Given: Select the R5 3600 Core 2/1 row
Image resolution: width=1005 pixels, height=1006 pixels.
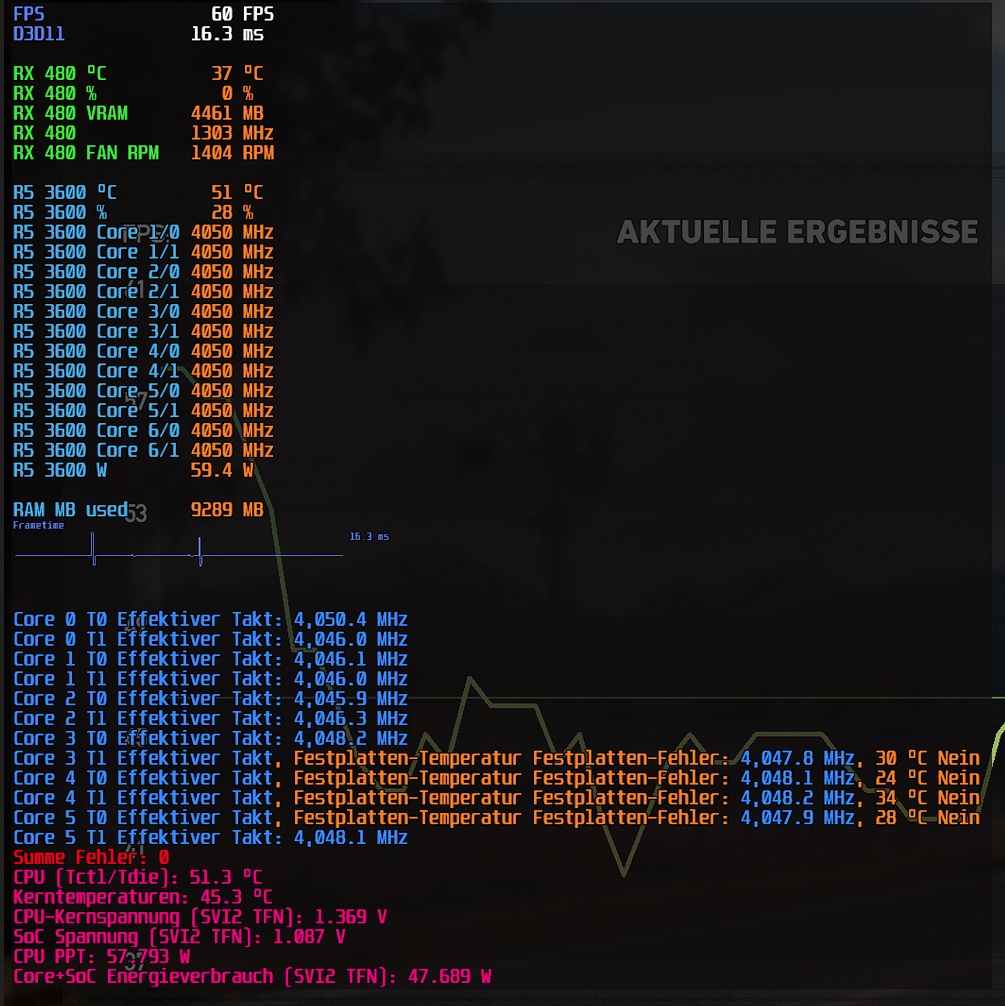Looking at the screenshot, I should click(144, 292).
